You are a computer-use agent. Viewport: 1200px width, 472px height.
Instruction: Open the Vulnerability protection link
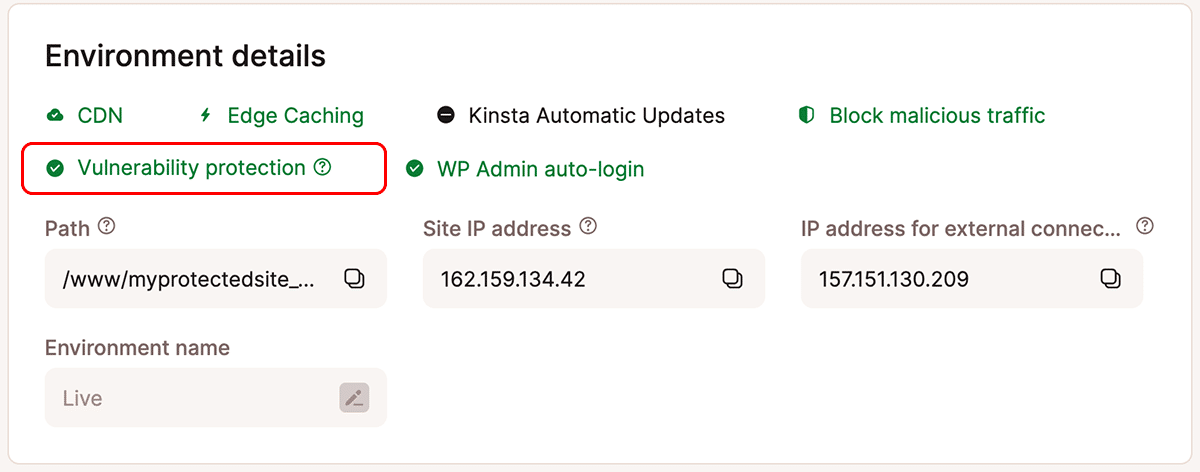point(192,168)
